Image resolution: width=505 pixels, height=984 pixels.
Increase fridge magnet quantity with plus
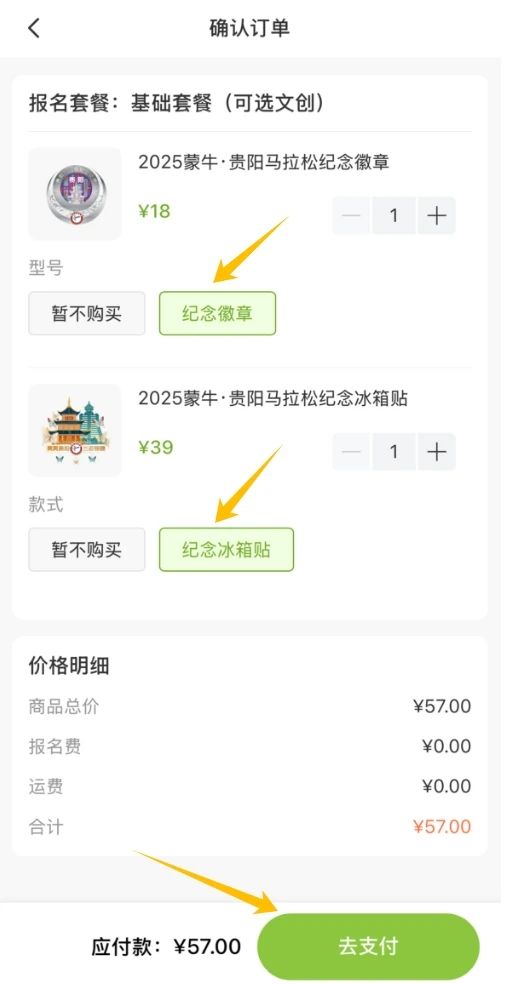pos(437,452)
